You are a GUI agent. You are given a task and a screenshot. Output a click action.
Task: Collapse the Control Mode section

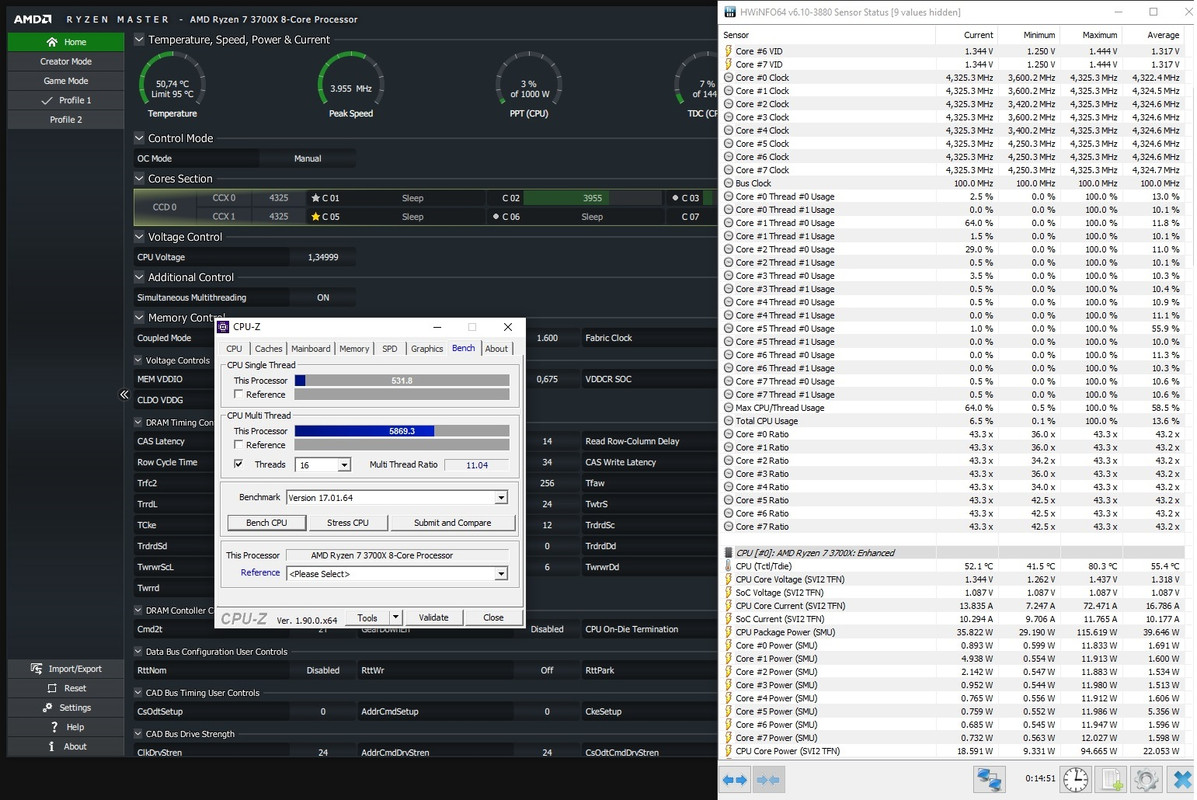[139, 138]
